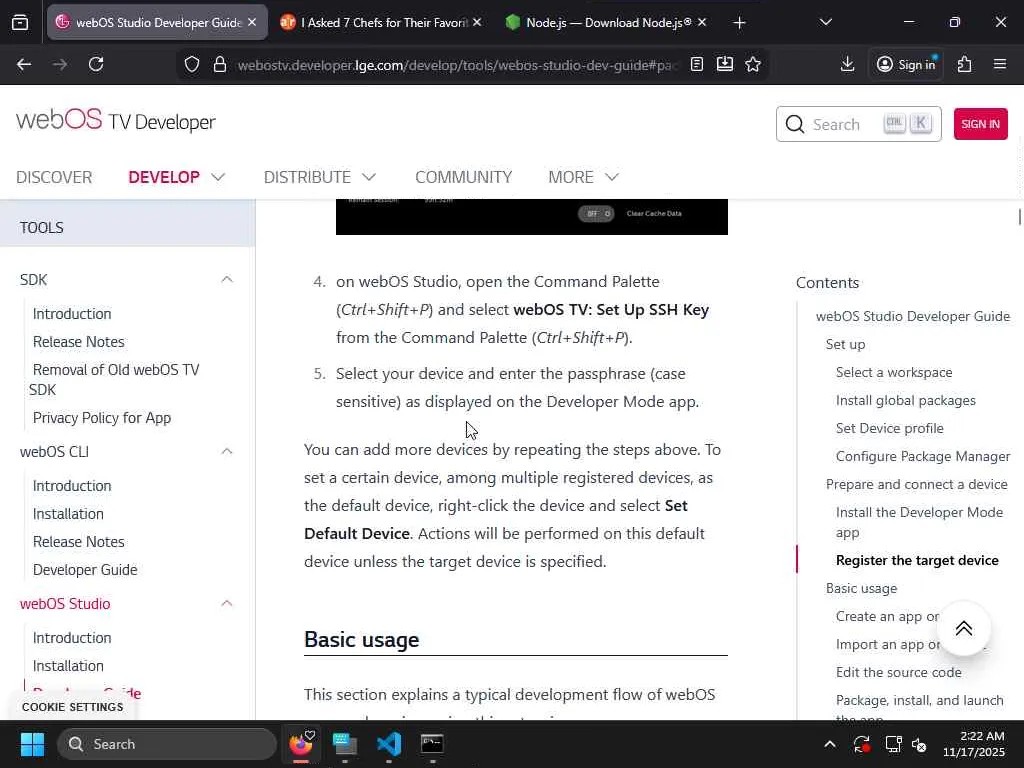Click the scroll-to-top double chevron button
The image size is (1024, 768).
[963, 628]
